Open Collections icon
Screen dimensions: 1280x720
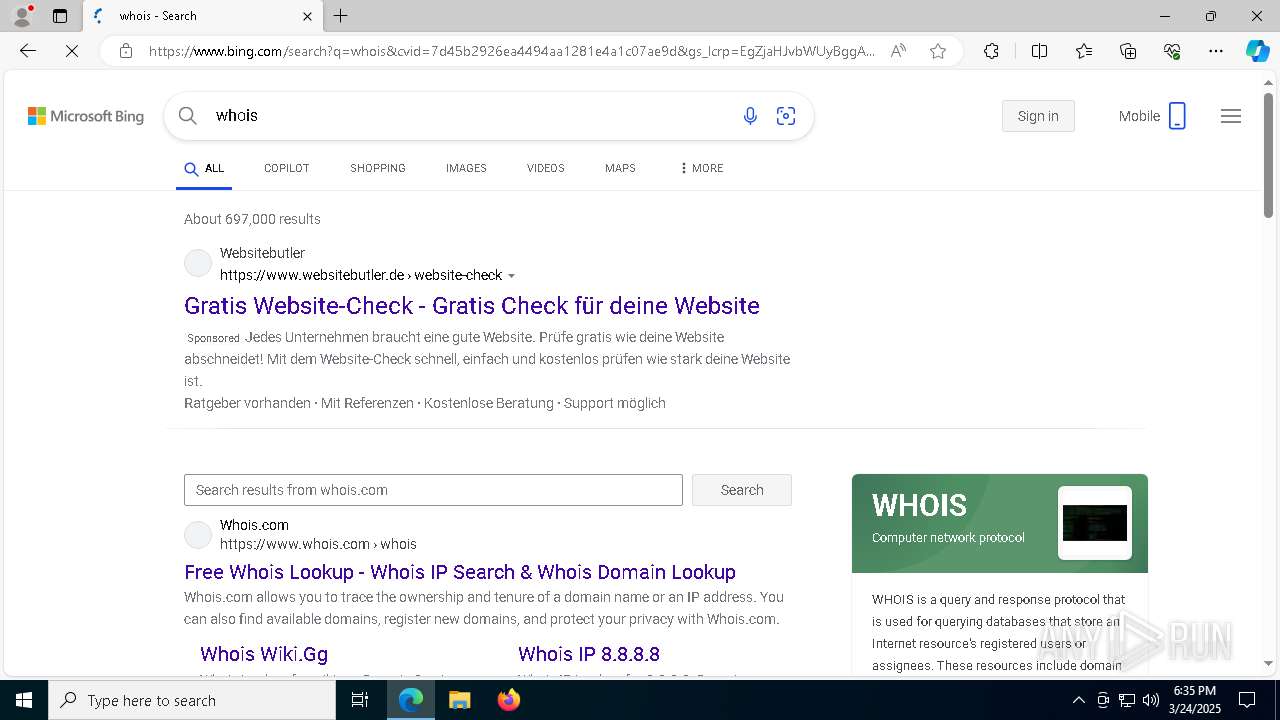(1128, 51)
